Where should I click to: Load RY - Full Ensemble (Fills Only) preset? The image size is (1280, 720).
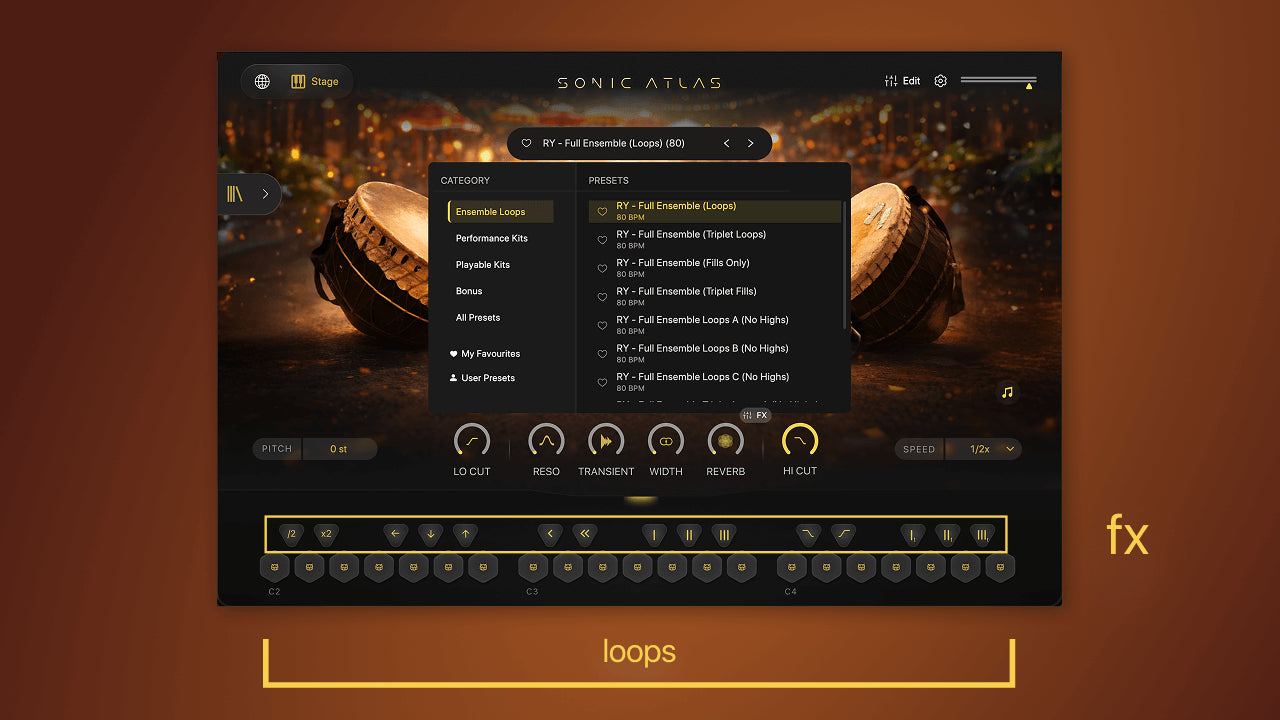(x=715, y=268)
